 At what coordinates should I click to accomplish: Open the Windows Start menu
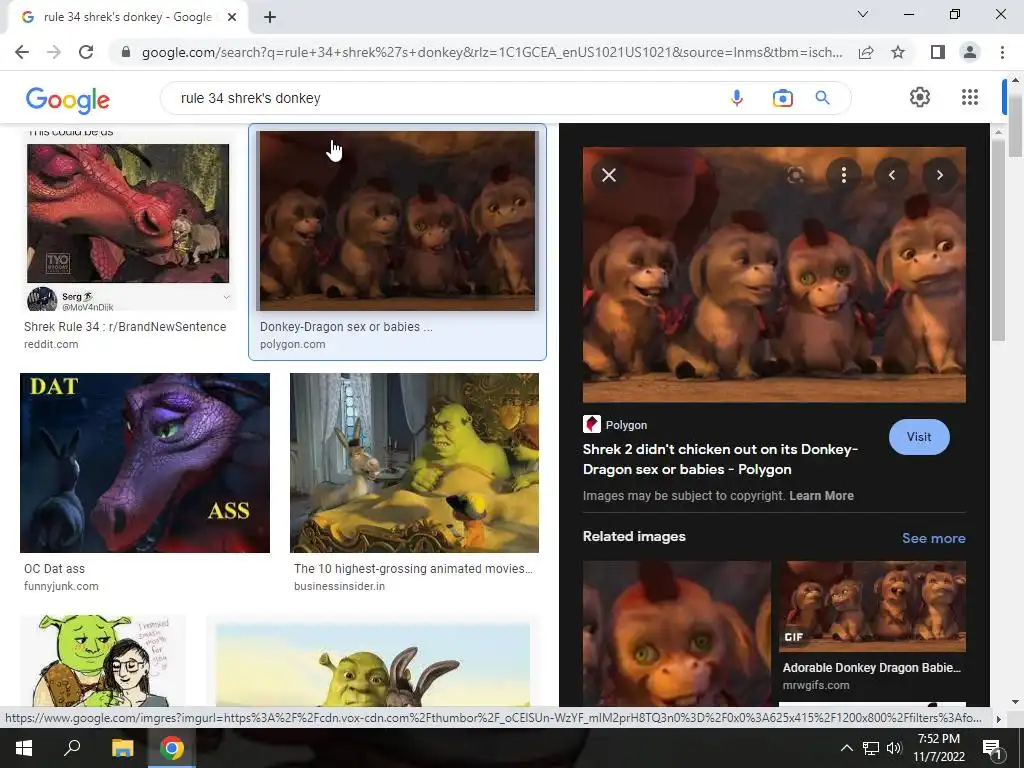[24, 748]
